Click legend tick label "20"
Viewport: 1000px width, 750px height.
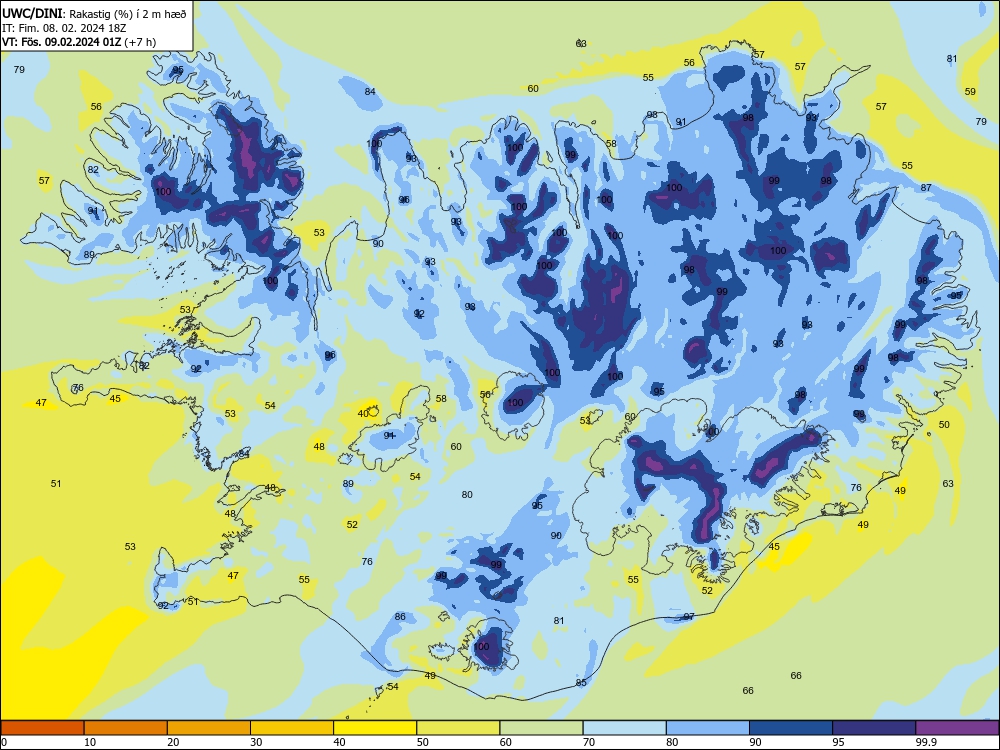click(x=173, y=742)
